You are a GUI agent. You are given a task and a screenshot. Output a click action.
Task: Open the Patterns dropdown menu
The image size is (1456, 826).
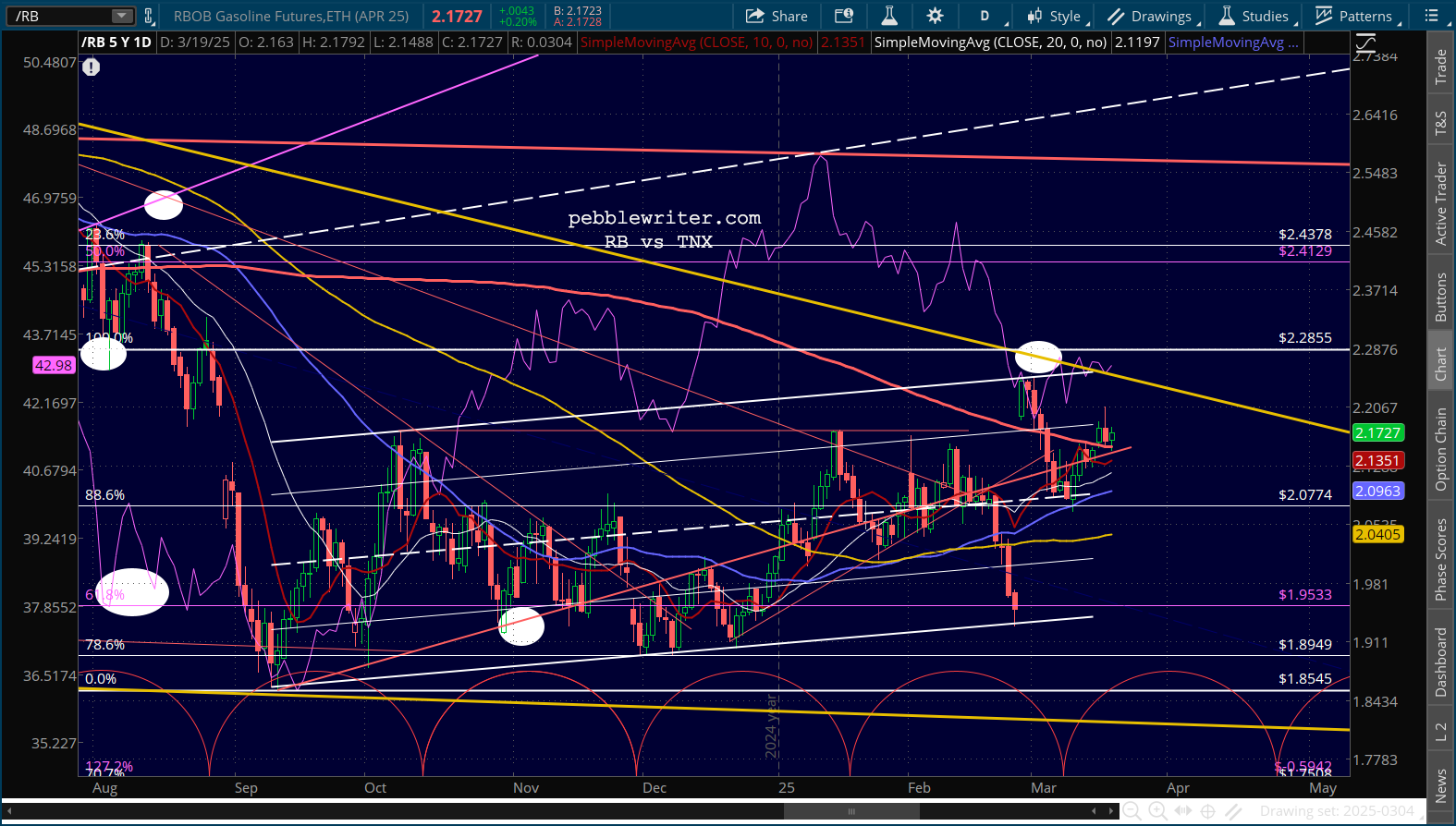1356,16
